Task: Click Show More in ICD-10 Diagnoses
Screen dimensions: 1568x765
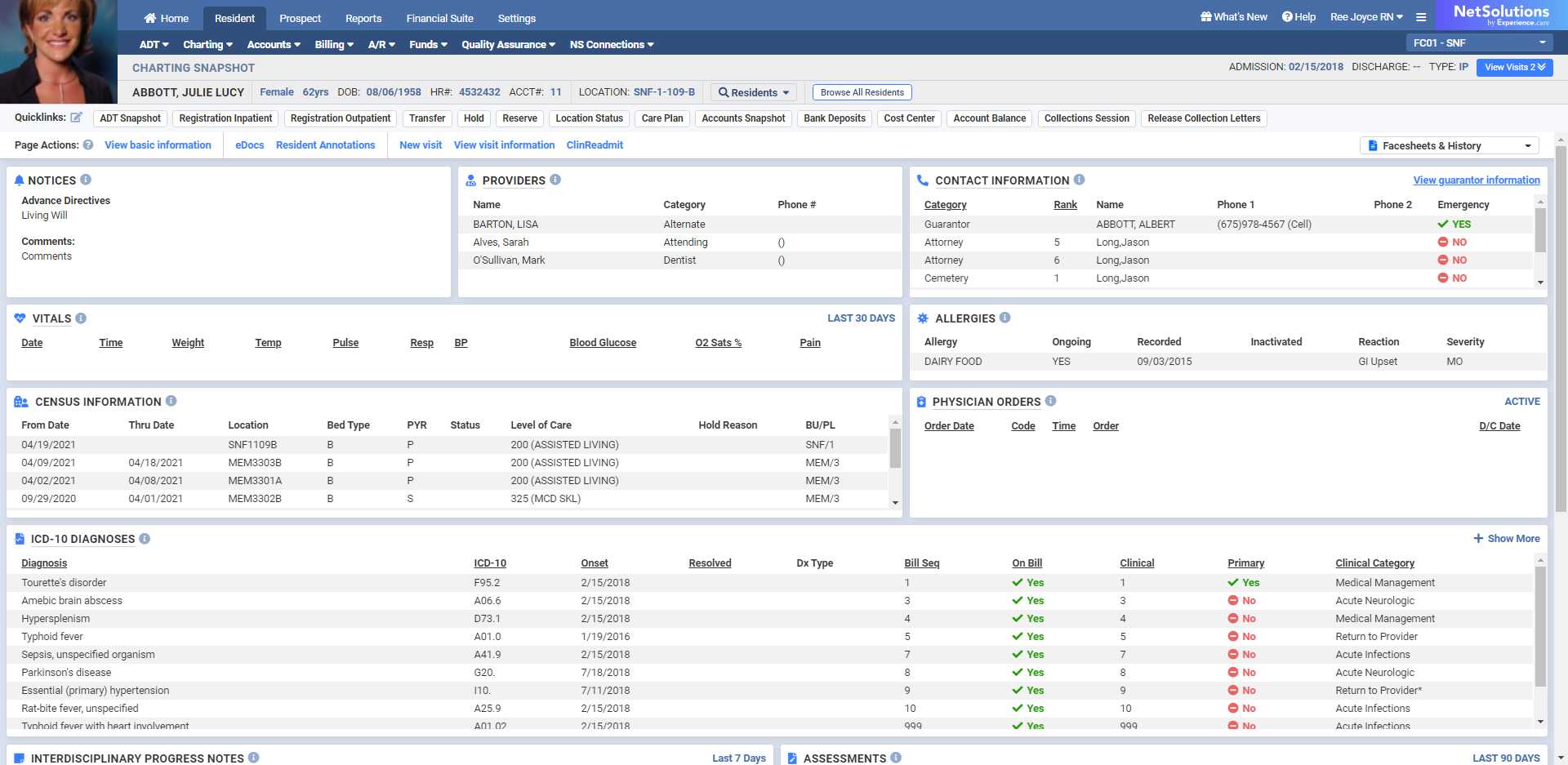Action: click(1507, 539)
